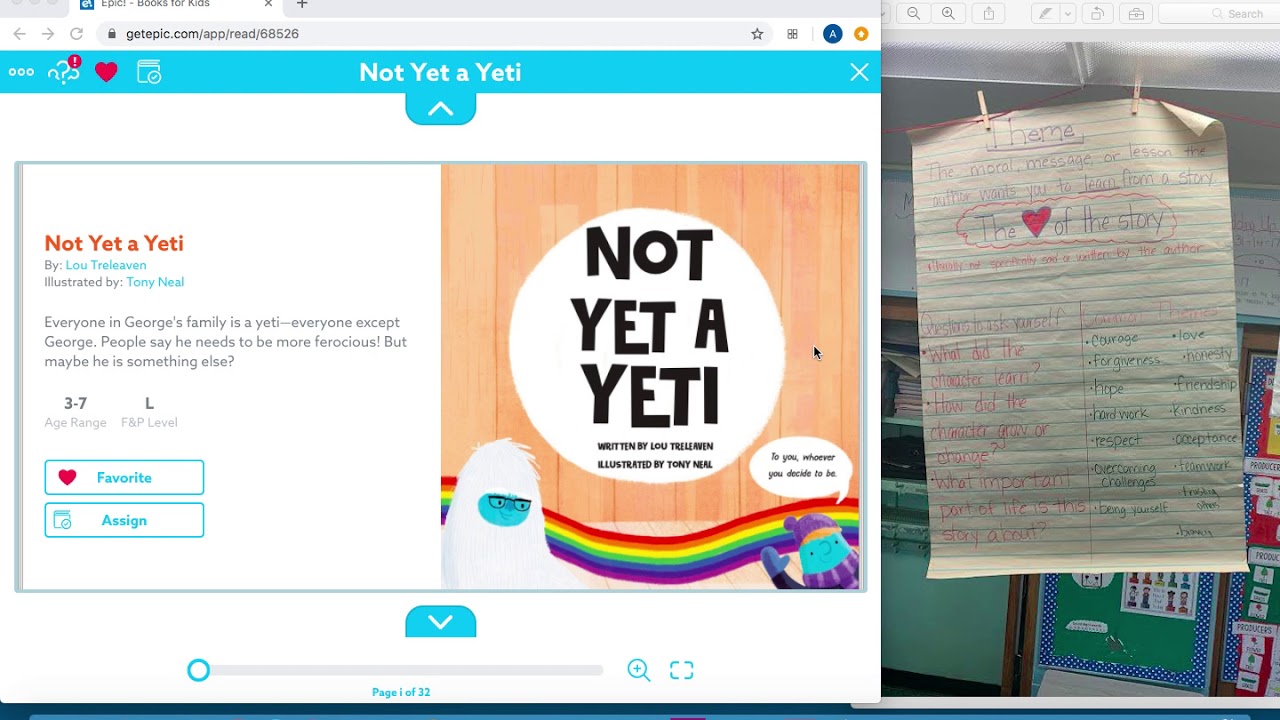Screen dimensions: 1280x720
Task: Click the '3-7' Age Range value
Action: (x=75, y=403)
